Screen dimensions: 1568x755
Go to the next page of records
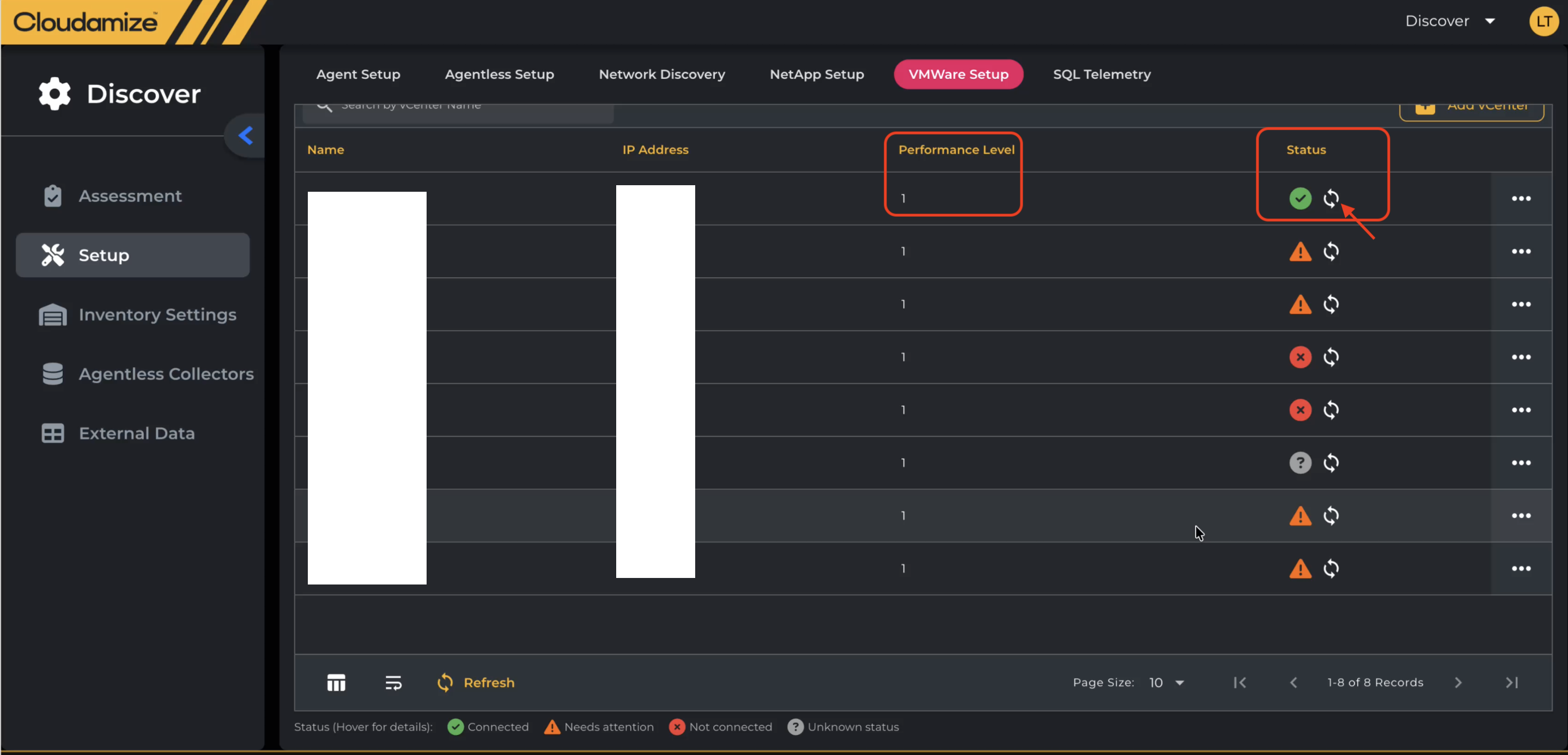[x=1458, y=683]
